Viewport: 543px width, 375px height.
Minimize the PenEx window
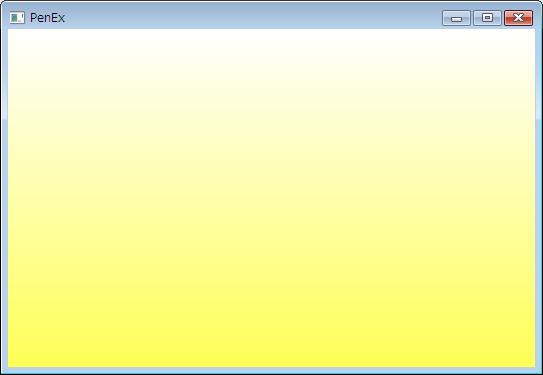456,18
